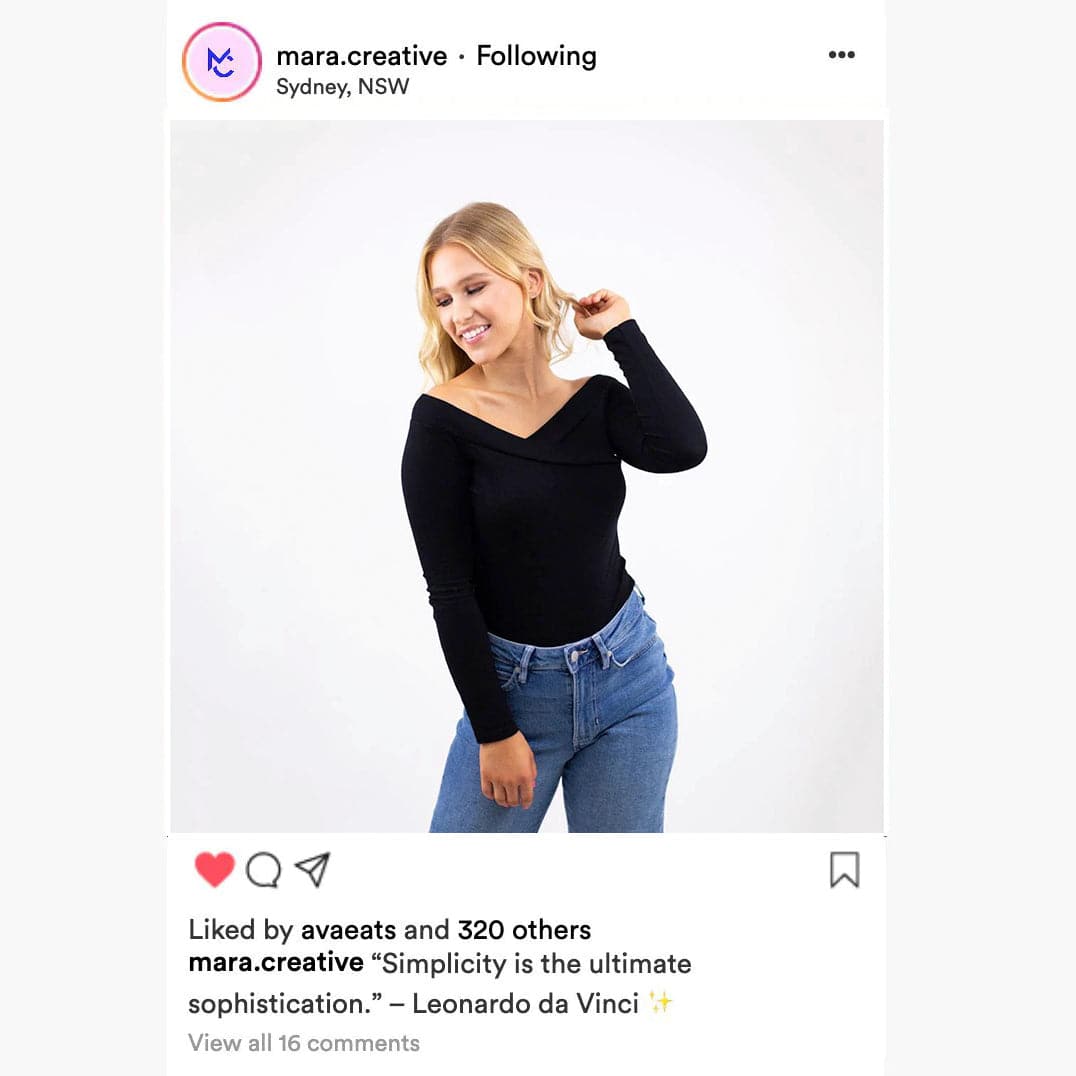Open the three-dot more options menu
The width and height of the screenshot is (1076, 1076).
click(x=842, y=55)
